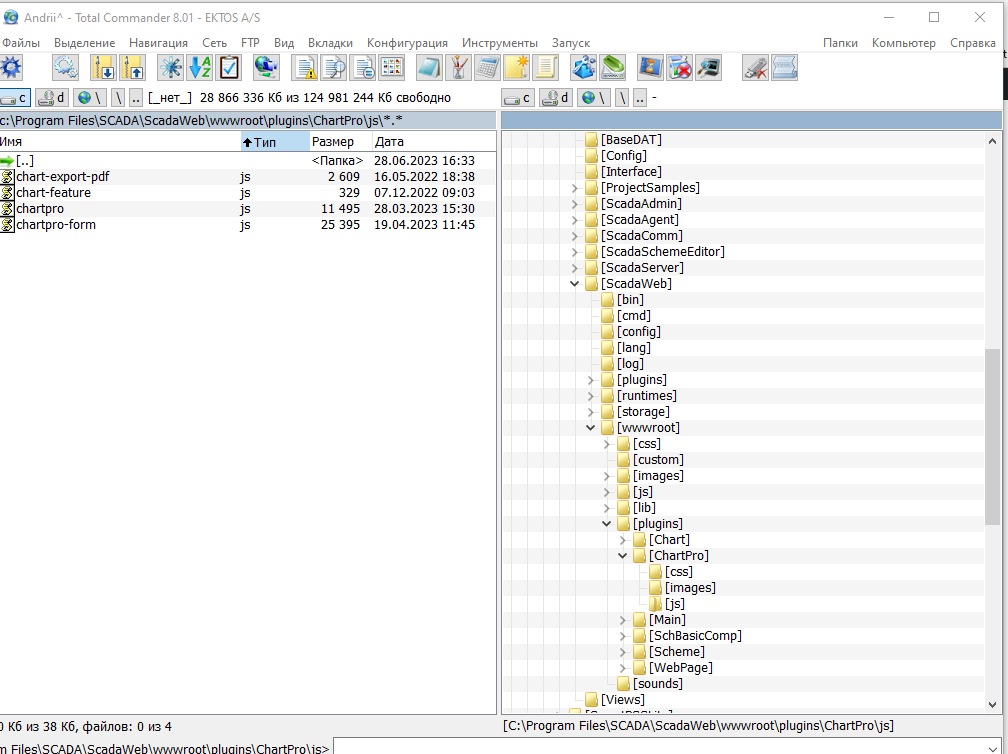Select drive c in right panel
The width and height of the screenshot is (1008, 754).
[x=518, y=98]
